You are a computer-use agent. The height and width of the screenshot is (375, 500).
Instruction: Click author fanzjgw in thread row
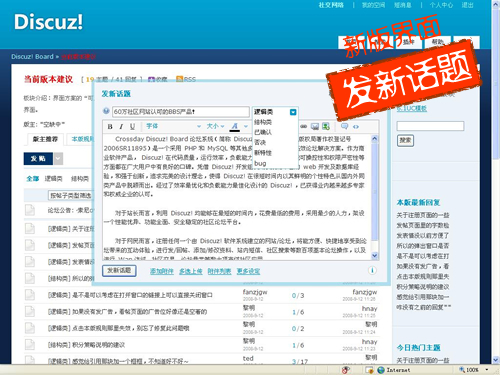coord(255,292)
